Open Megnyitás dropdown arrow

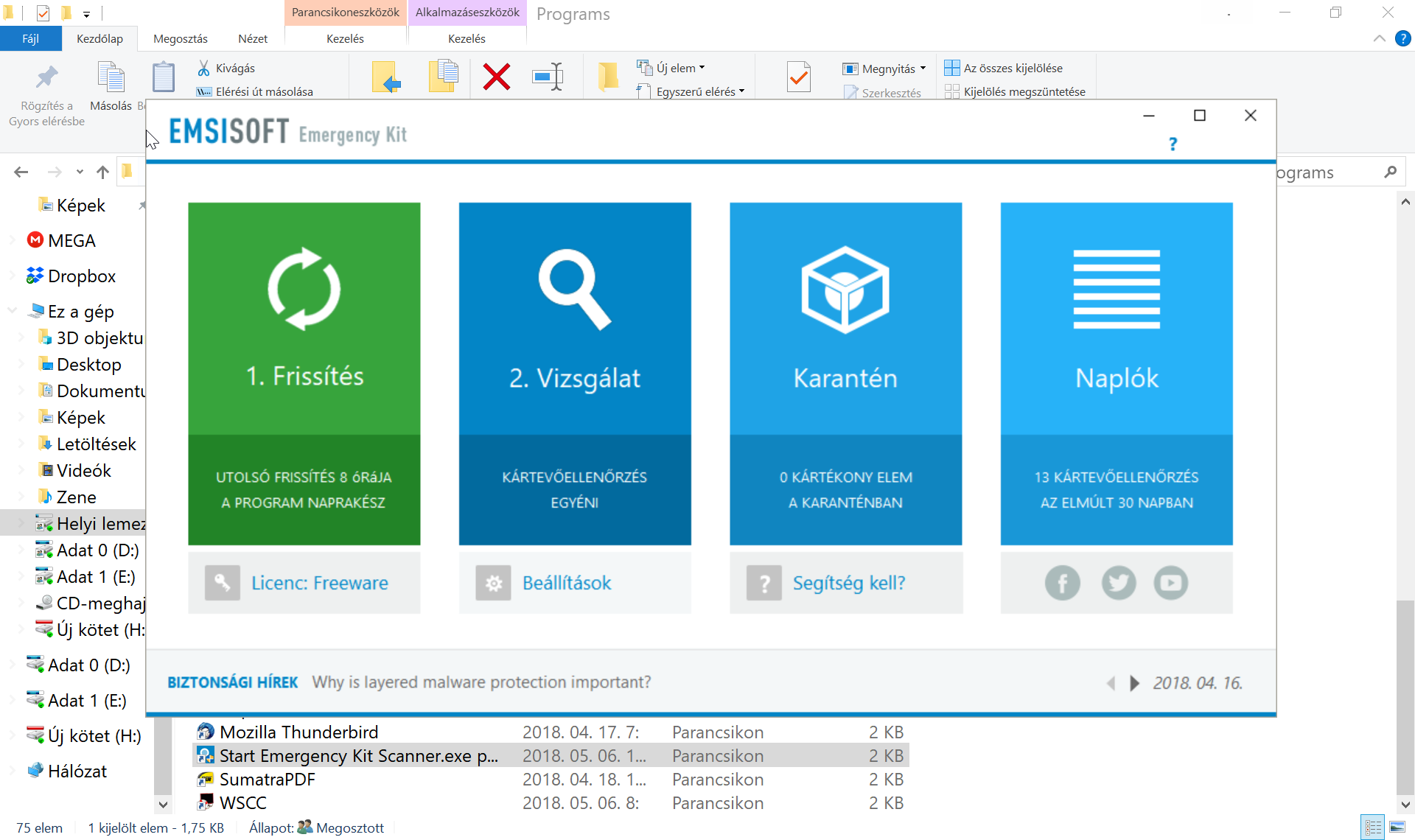pyautogui.click(x=923, y=69)
